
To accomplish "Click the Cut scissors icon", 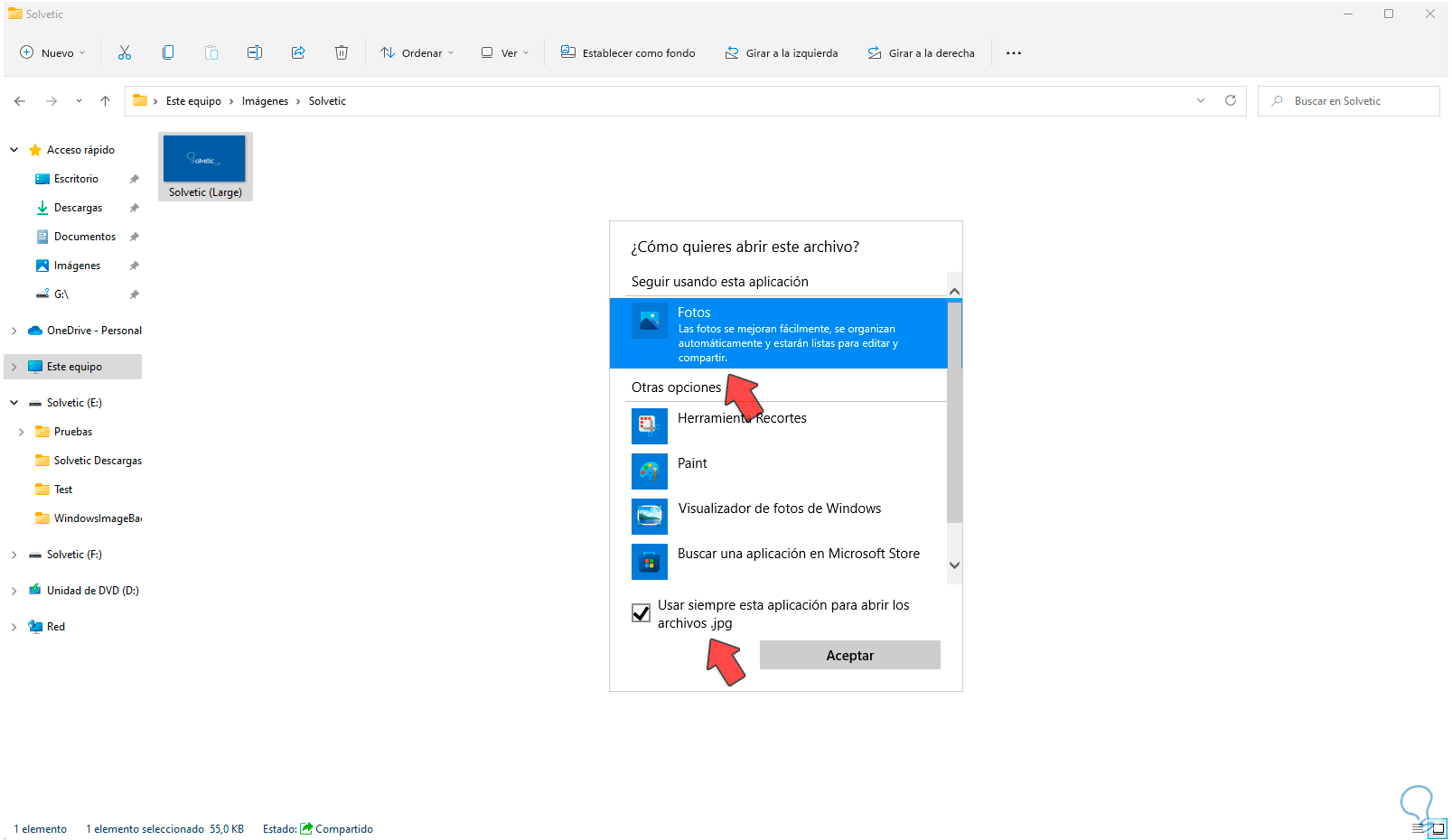I will point(125,53).
